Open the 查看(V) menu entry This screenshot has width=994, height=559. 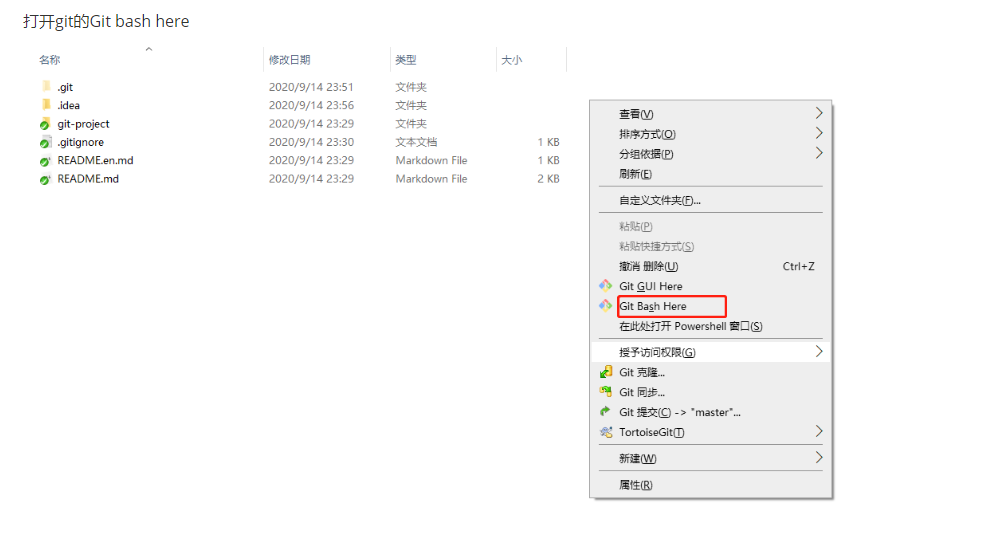coord(710,114)
